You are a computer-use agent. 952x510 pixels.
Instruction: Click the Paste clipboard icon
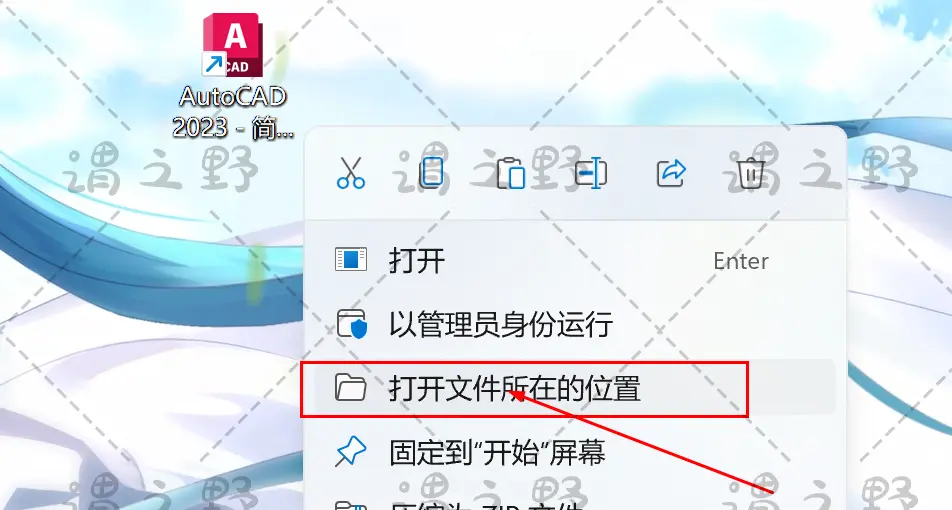(511, 173)
